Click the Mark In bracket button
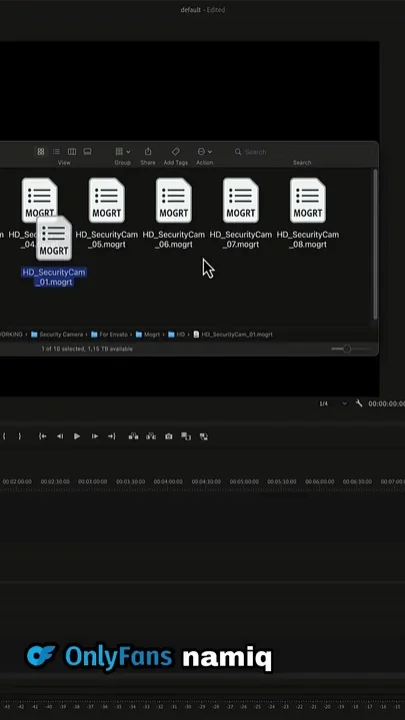The height and width of the screenshot is (720, 405). click(x=4, y=436)
